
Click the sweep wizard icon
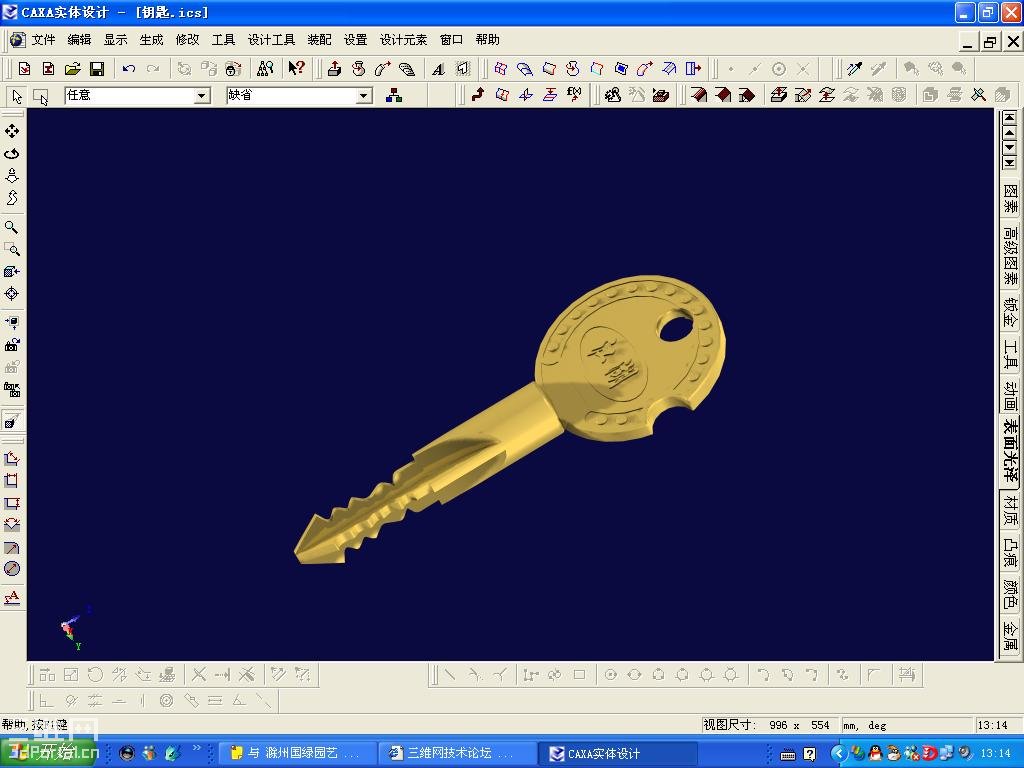(x=383, y=69)
